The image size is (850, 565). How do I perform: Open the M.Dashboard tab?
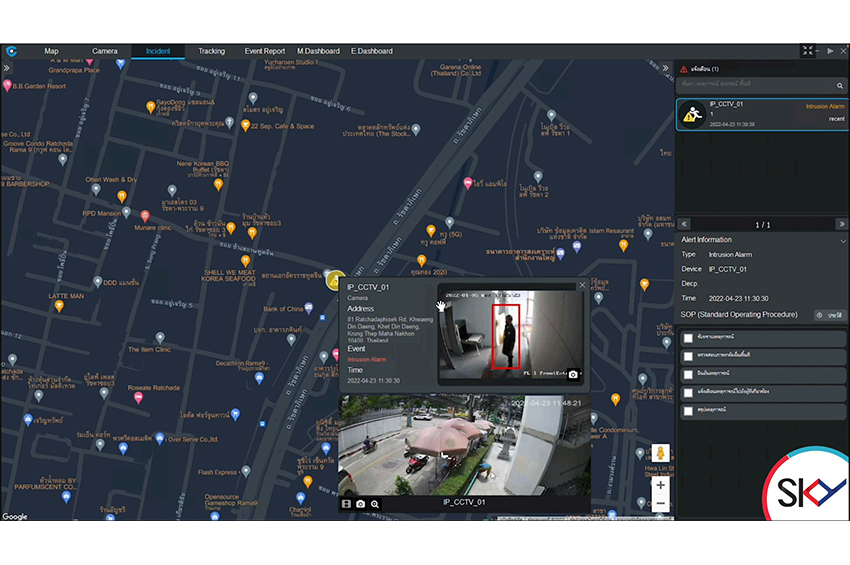coord(318,51)
